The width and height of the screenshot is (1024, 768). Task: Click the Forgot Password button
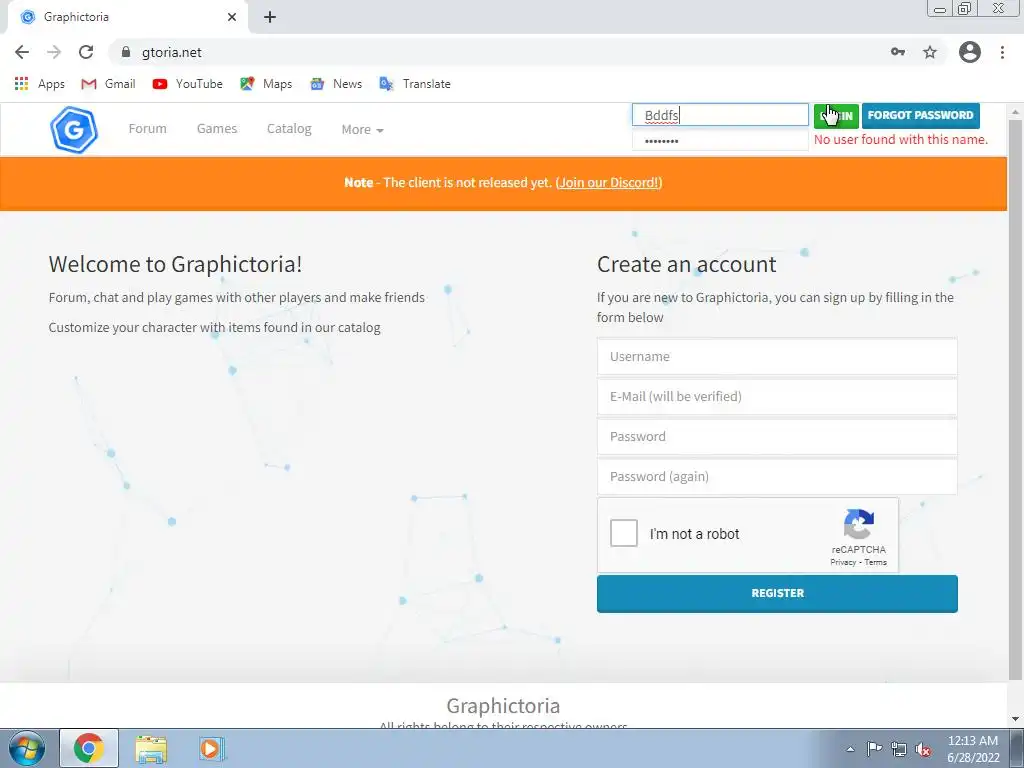(x=921, y=116)
